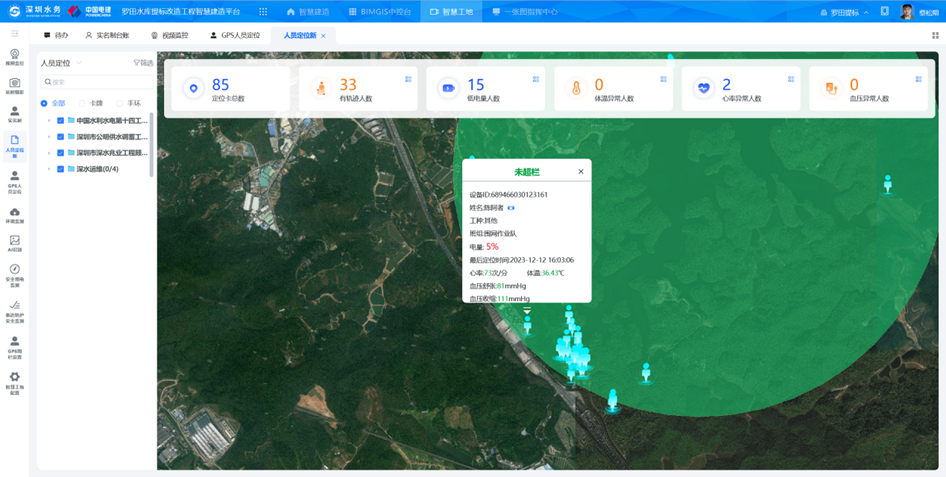Image resolution: width=946 pixels, height=477 pixels.
Task: Expand the 中国水利水电第十四工 tree node
Action: tap(49, 121)
